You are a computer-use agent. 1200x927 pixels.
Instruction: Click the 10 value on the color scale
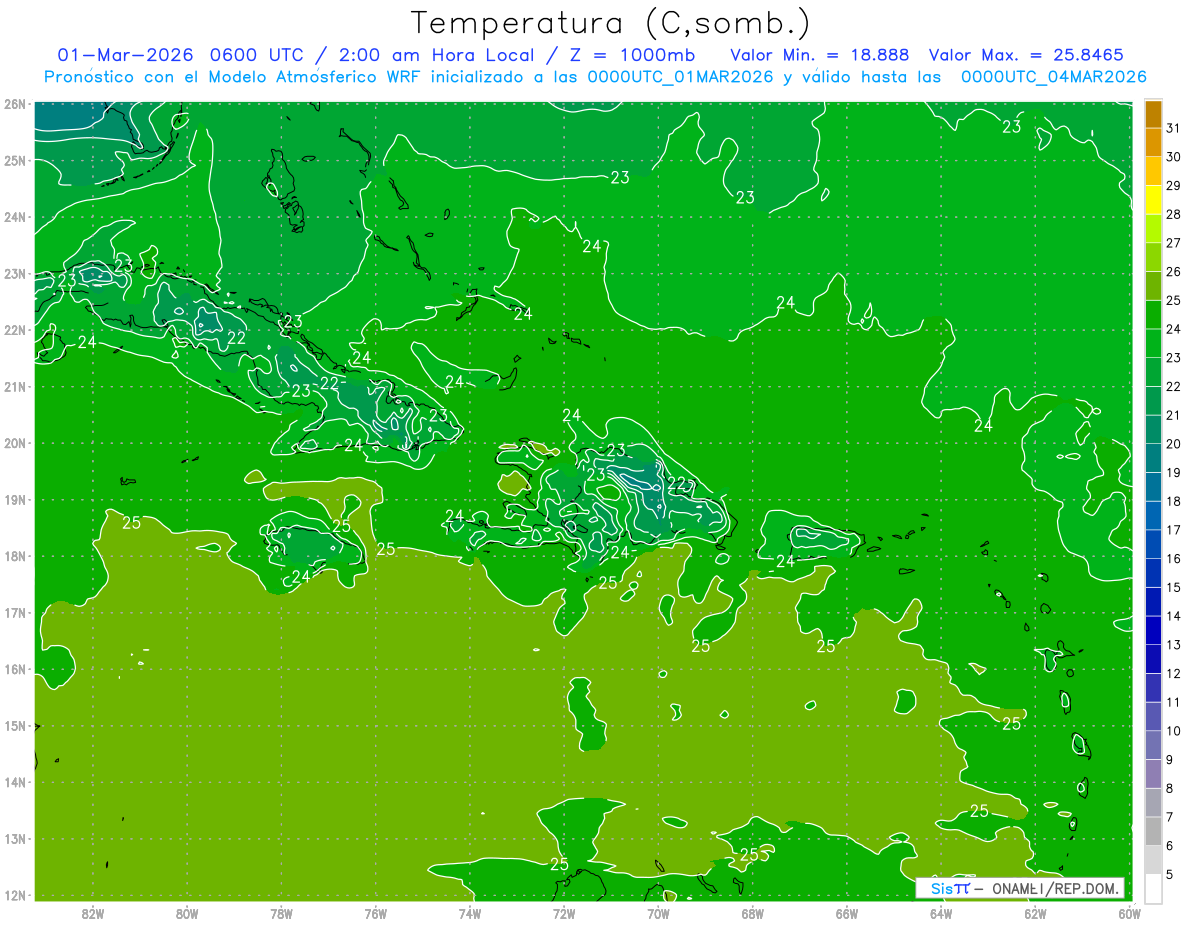(x=1174, y=731)
